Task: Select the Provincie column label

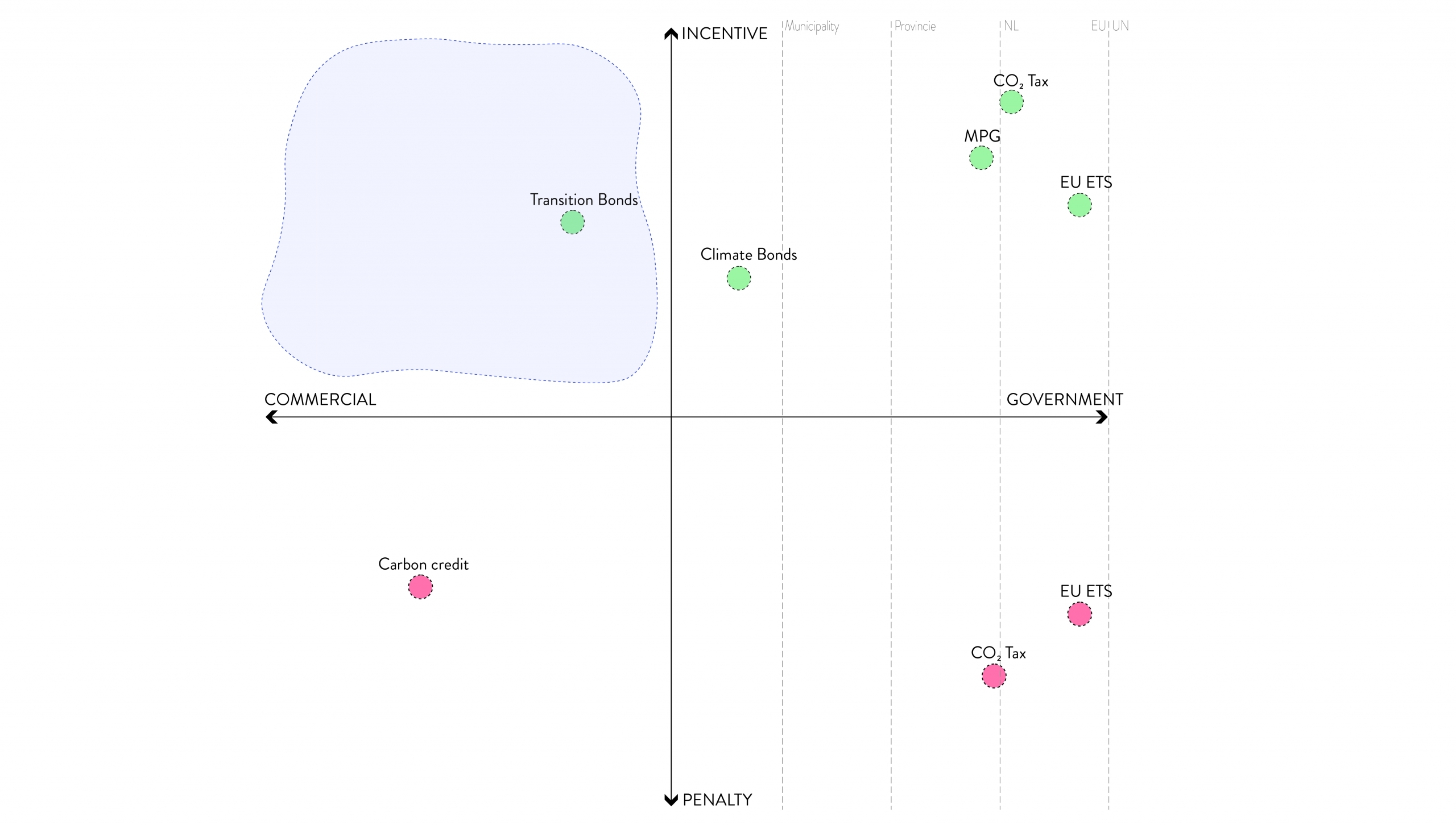Action: pyautogui.click(x=915, y=26)
